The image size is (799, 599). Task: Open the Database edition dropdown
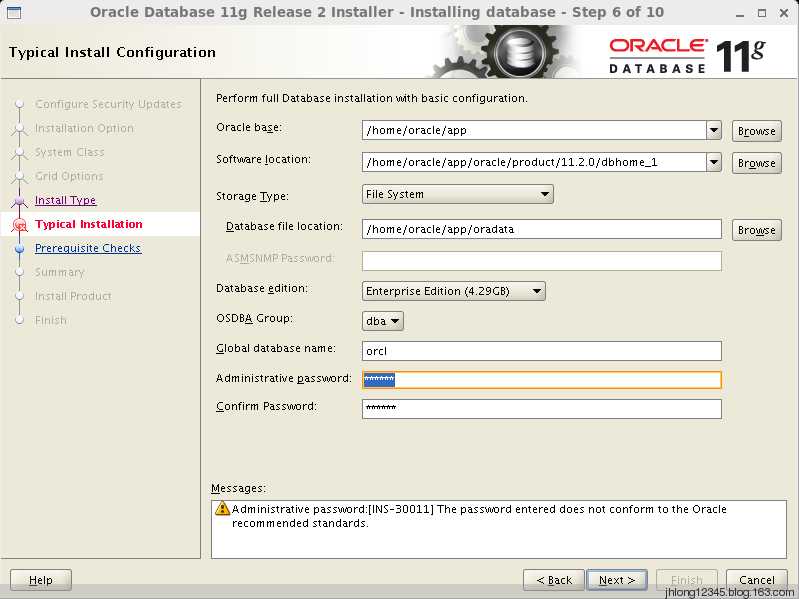454,291
